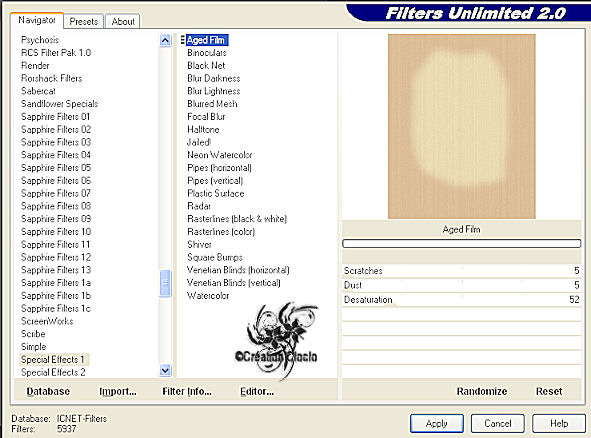
Task: Select Pipes (vertical) filter
Action: click(215, 181)
